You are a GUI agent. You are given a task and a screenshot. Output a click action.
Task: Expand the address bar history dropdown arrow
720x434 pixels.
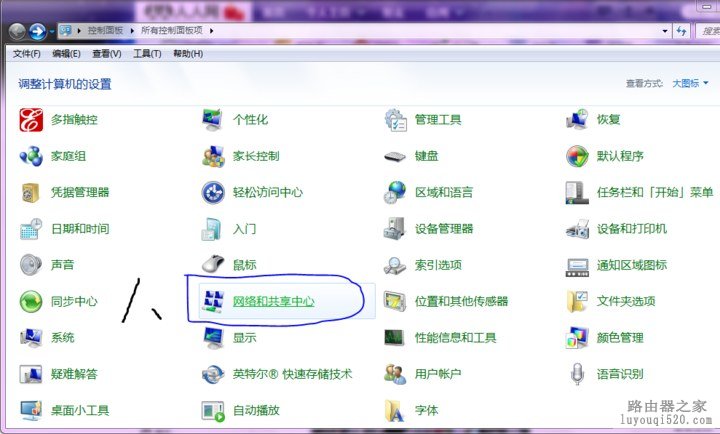666,31
